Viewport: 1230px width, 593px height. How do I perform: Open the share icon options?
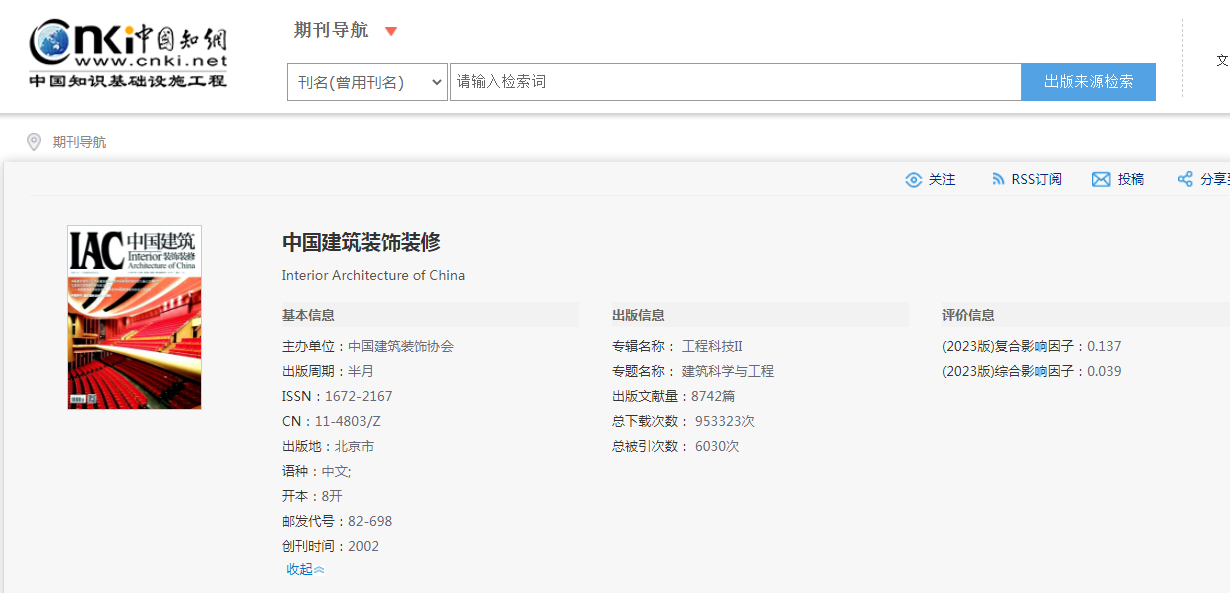[1185, 180]
